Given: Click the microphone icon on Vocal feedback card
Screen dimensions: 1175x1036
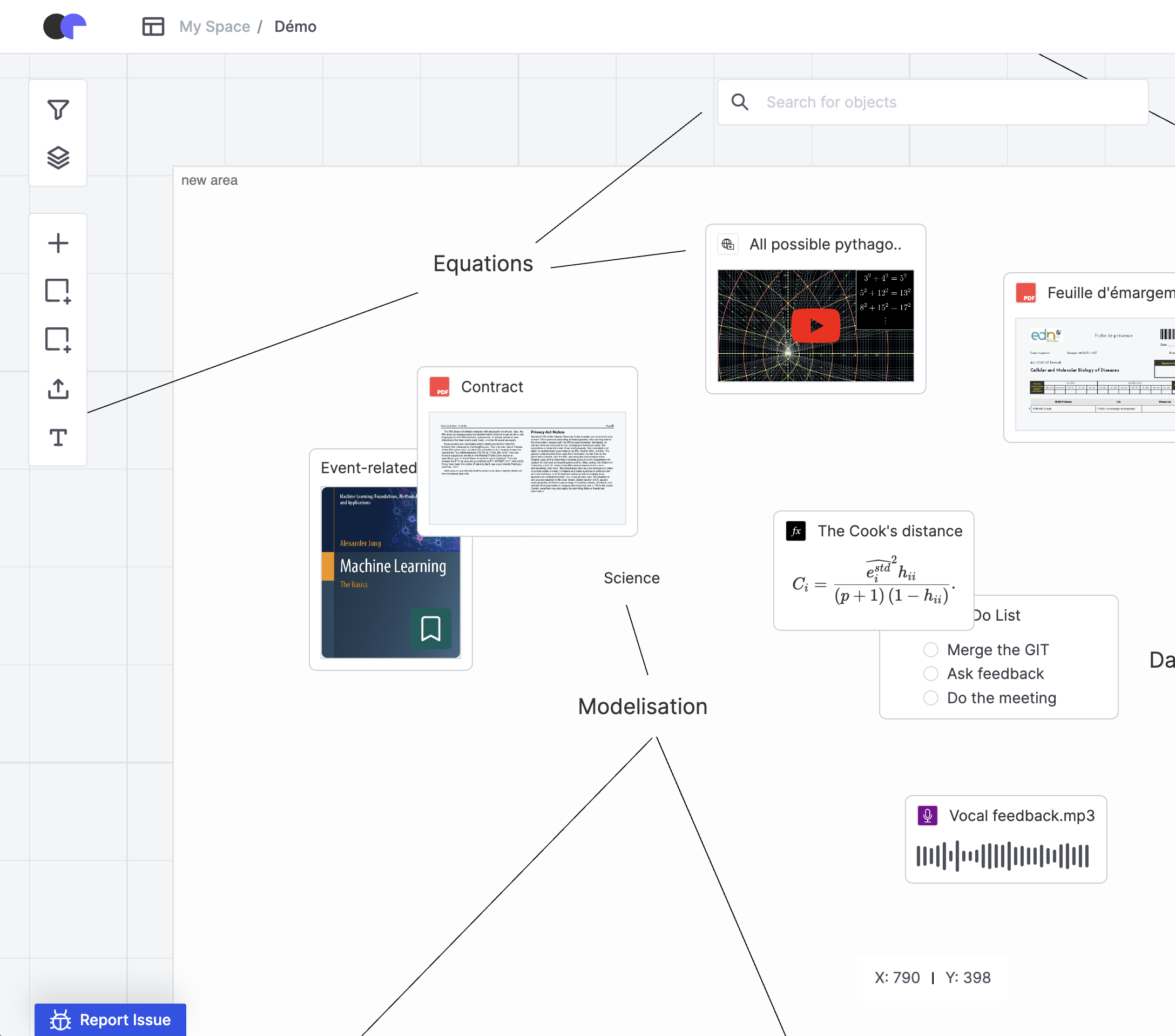Looking at the screenshot, I should 927,815.
